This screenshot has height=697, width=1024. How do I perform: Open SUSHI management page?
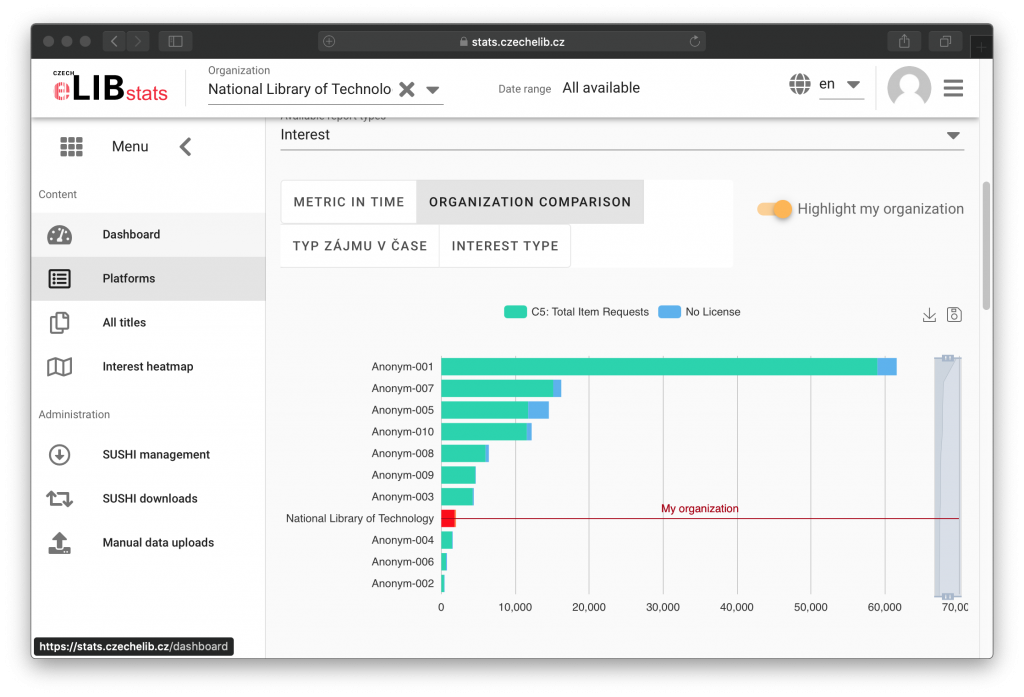(x=148, y=455)
